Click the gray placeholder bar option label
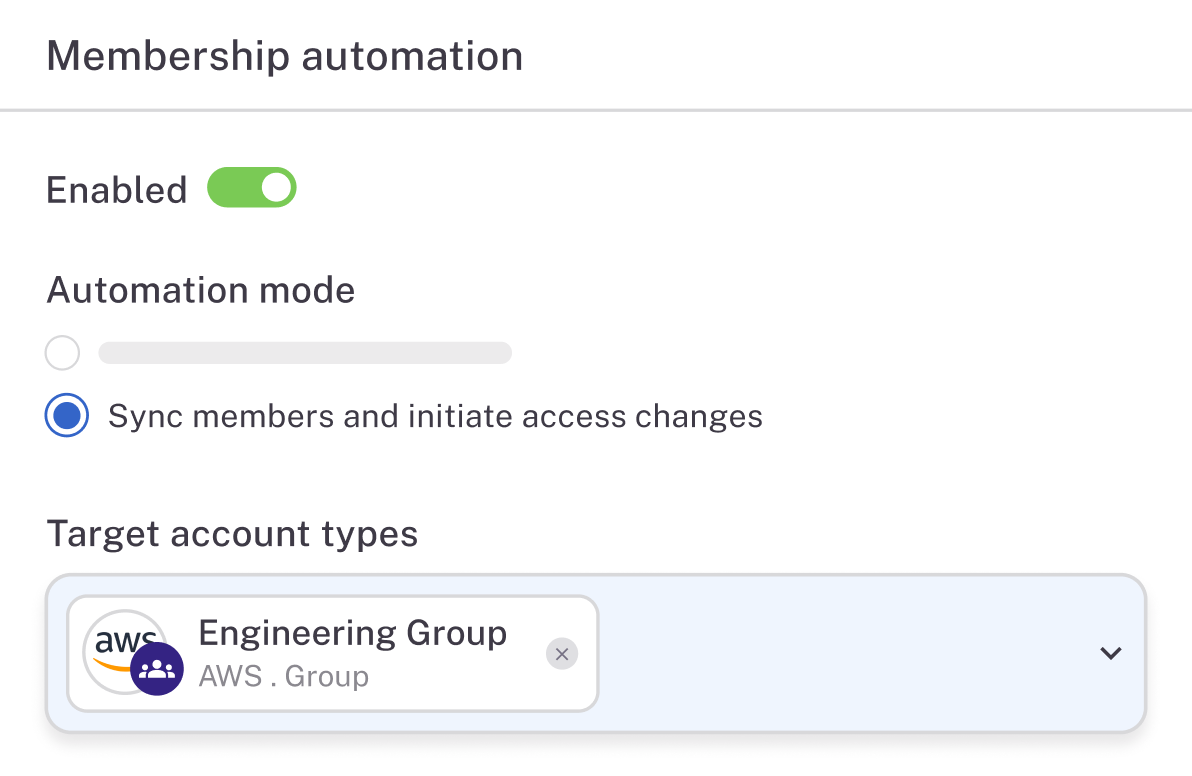 coord(305,353)
